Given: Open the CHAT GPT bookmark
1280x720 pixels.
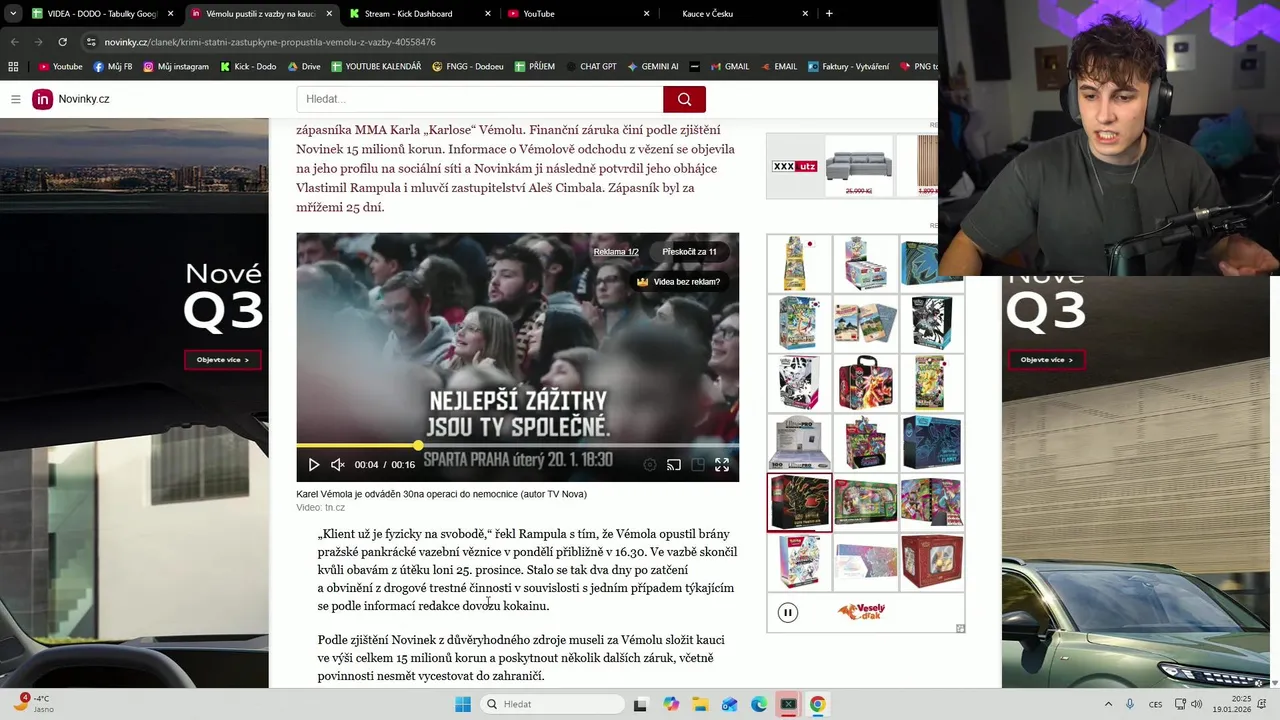Looking at the screenshot, I should (590, 67).
